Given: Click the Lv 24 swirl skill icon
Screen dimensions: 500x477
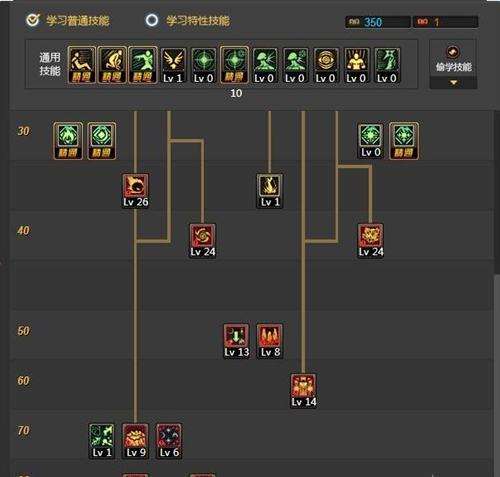Looking at the screenshot, I should pyautogui.click(x=202, y=241).
